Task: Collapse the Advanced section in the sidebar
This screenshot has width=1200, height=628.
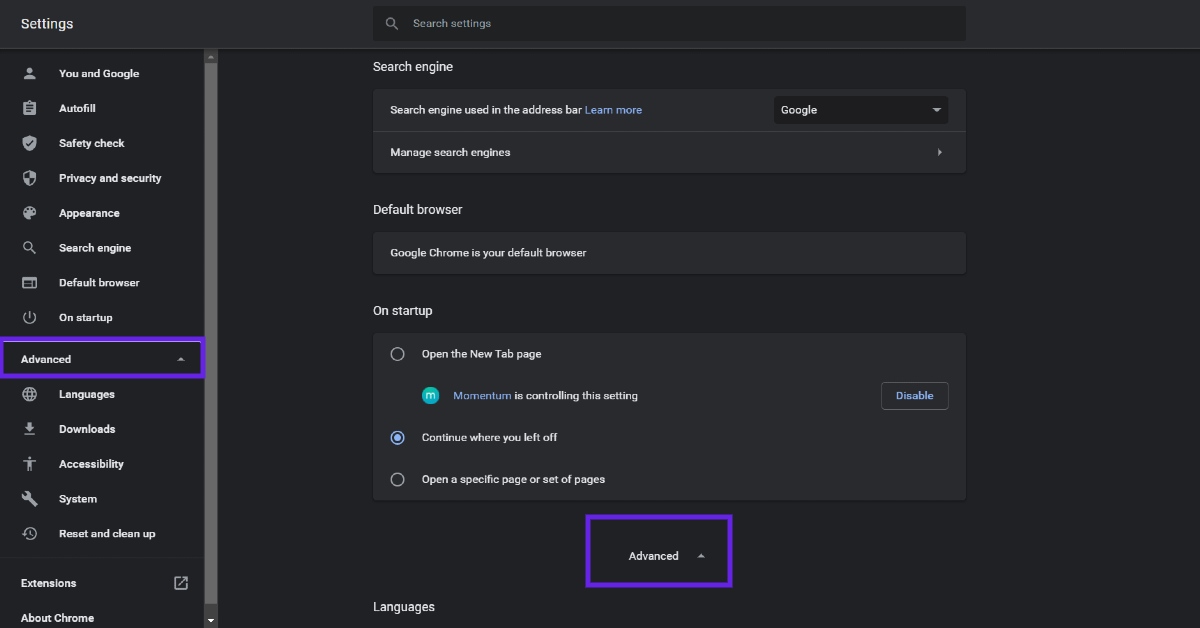Action: click(101, 358)
